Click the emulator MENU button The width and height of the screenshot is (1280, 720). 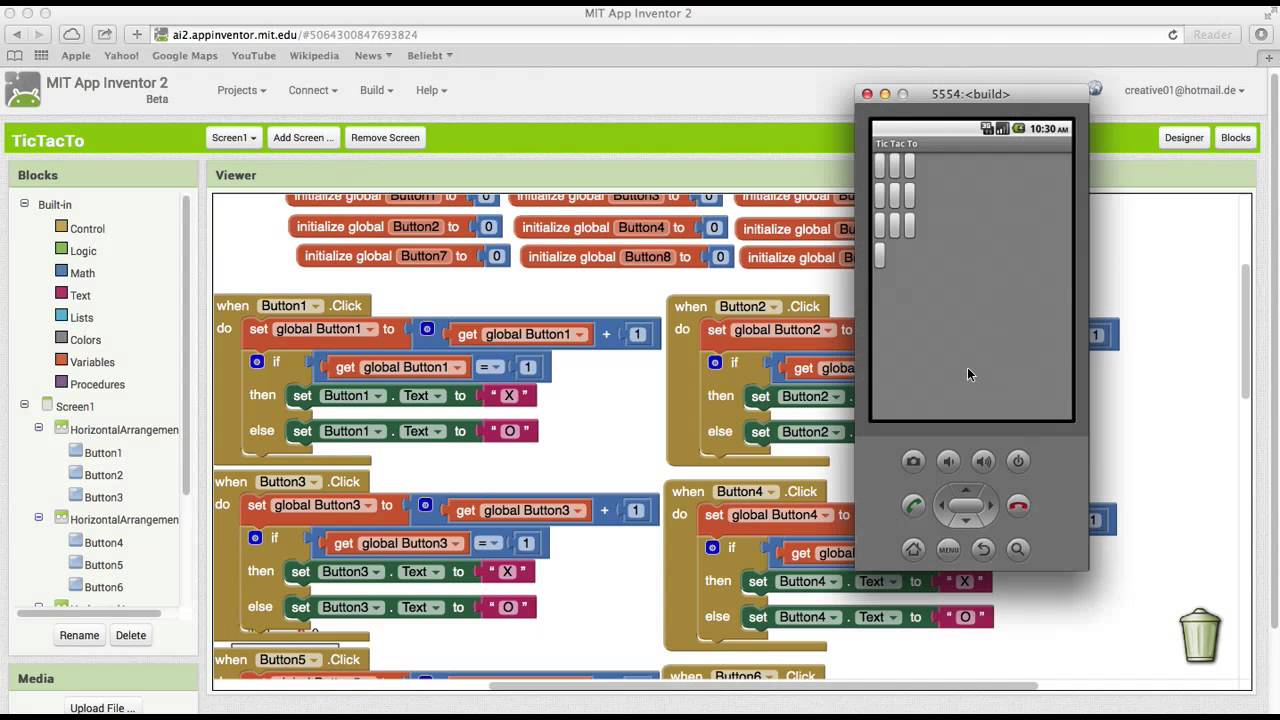pos(948,549)
